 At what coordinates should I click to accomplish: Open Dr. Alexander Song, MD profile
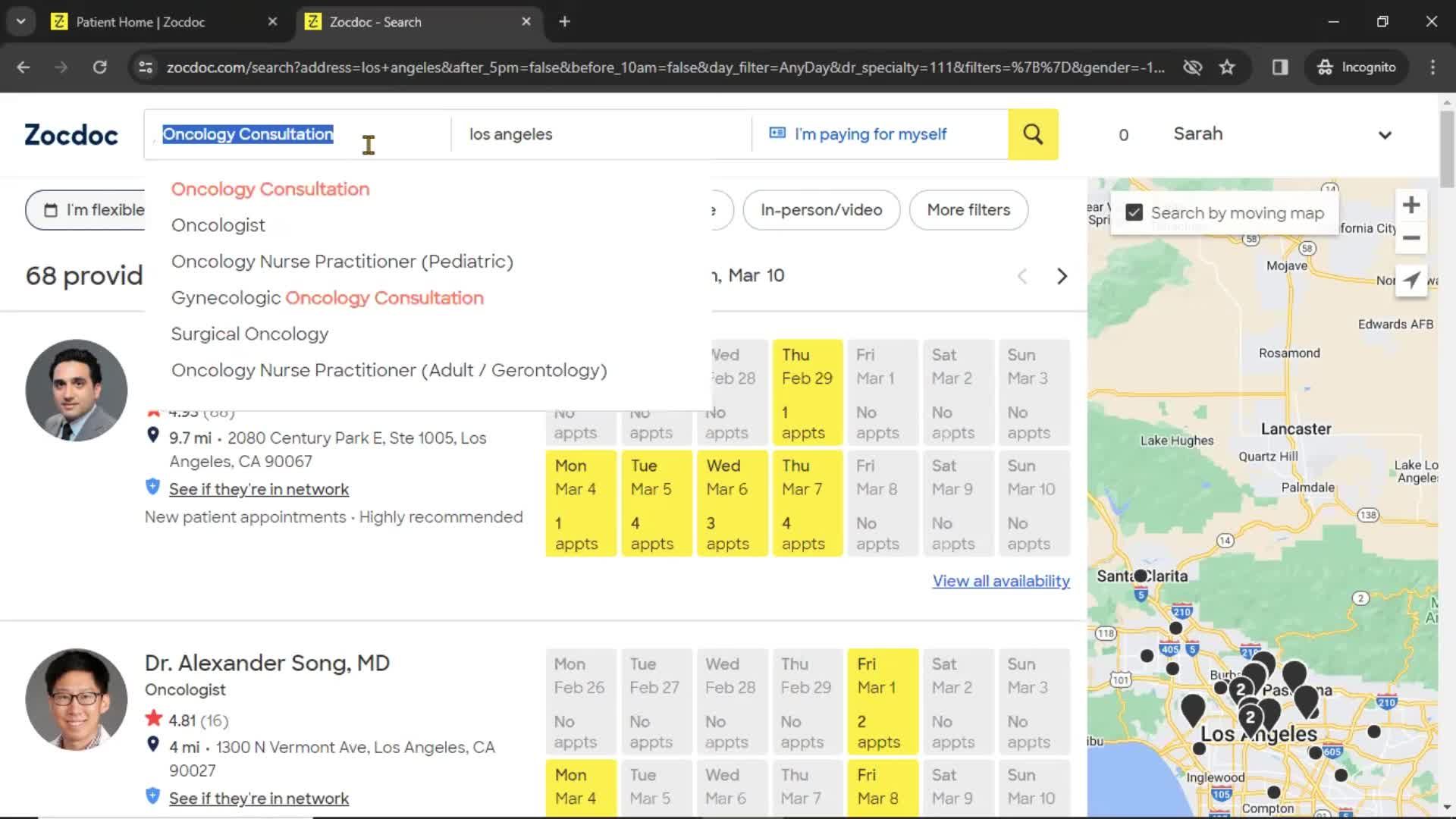point(267,663)
